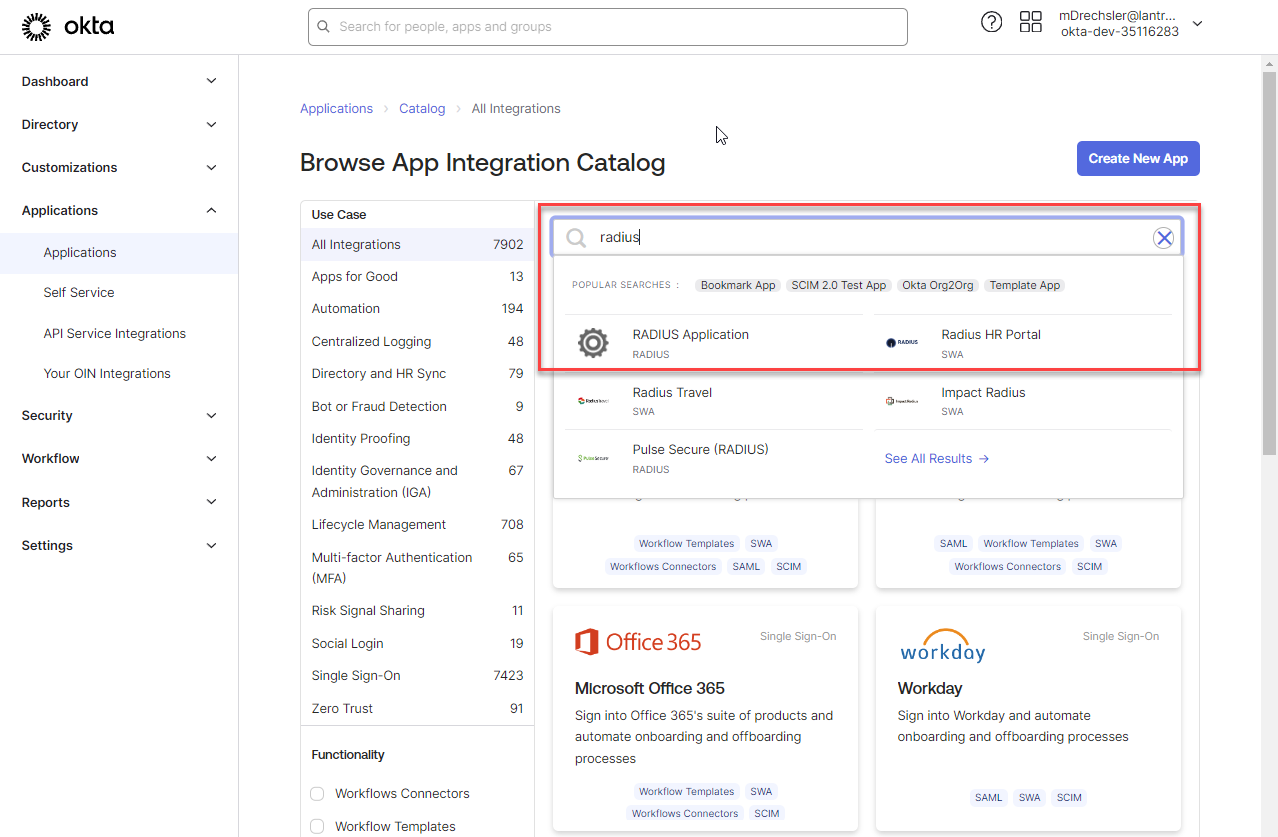Go to Catalog breadcrumb link
This screenshot has width=1278, height=837.
click(x=422, y=108)
